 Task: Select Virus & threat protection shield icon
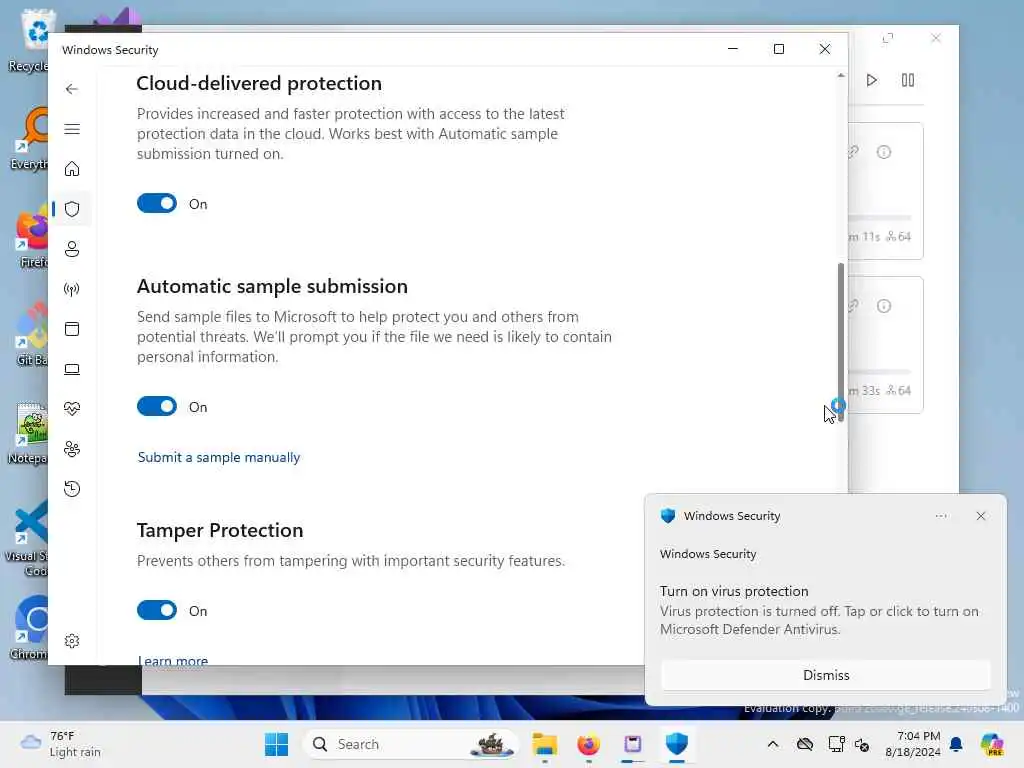point(72,209)
